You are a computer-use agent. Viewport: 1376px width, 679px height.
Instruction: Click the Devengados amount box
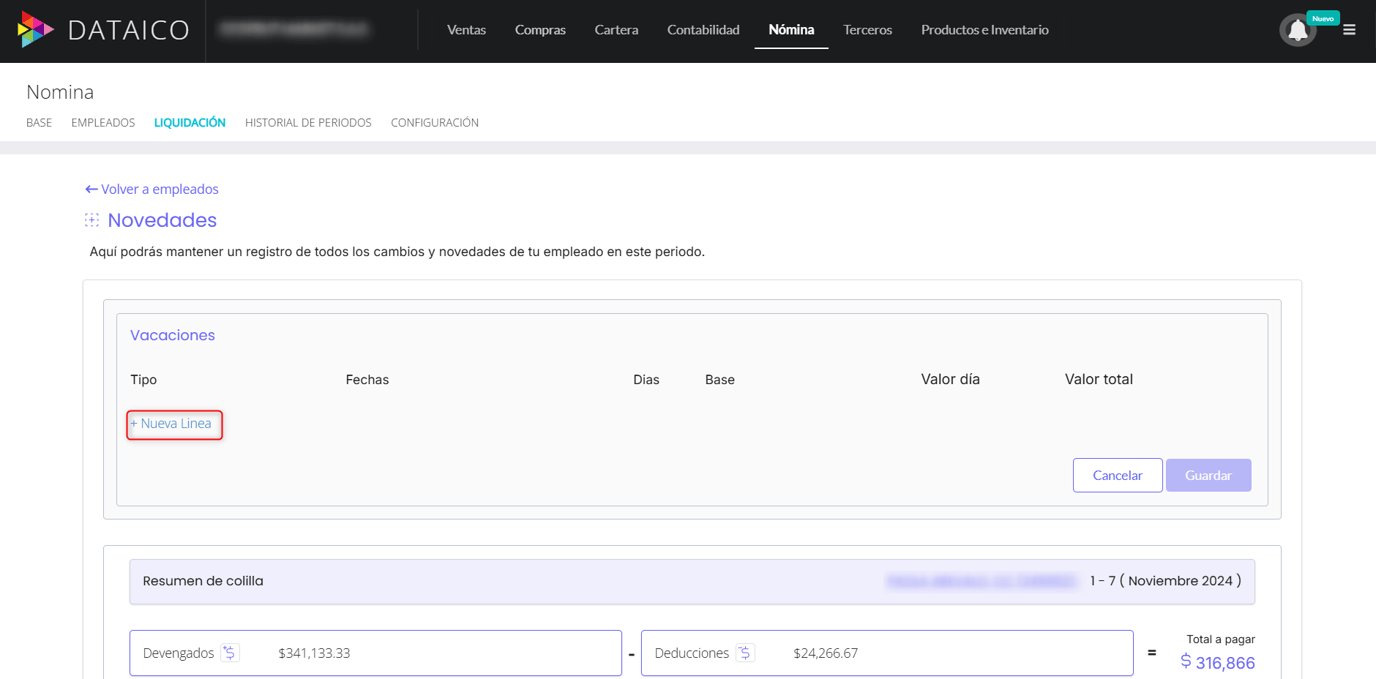click(375, 653)
